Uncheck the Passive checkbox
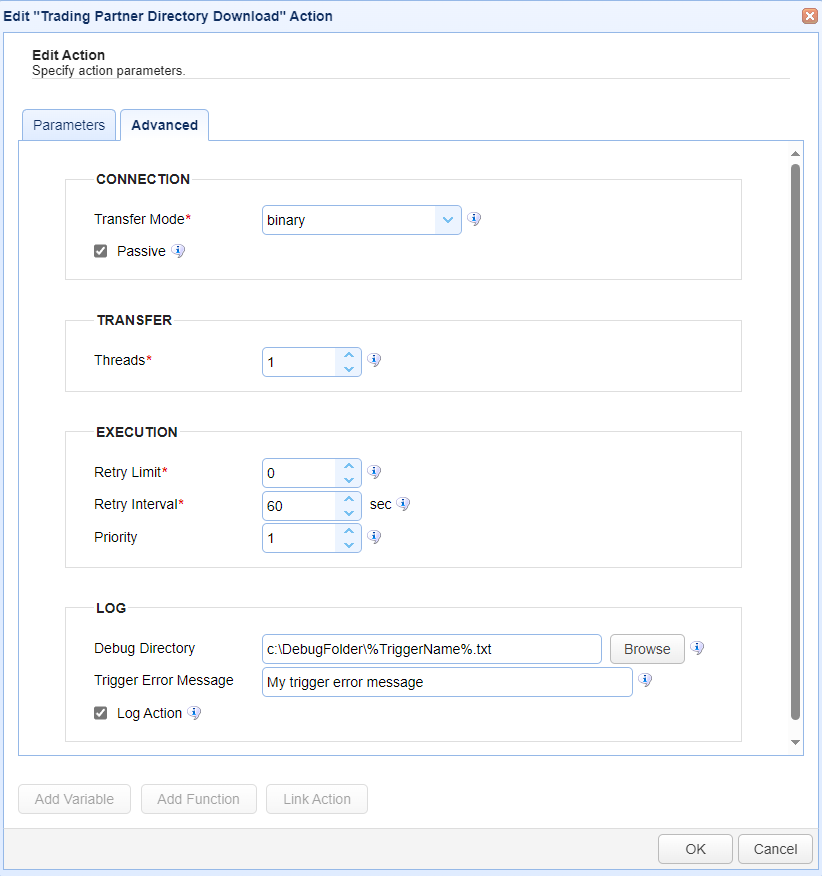This screenshot has width=822, height=876. tap(101, 251)
